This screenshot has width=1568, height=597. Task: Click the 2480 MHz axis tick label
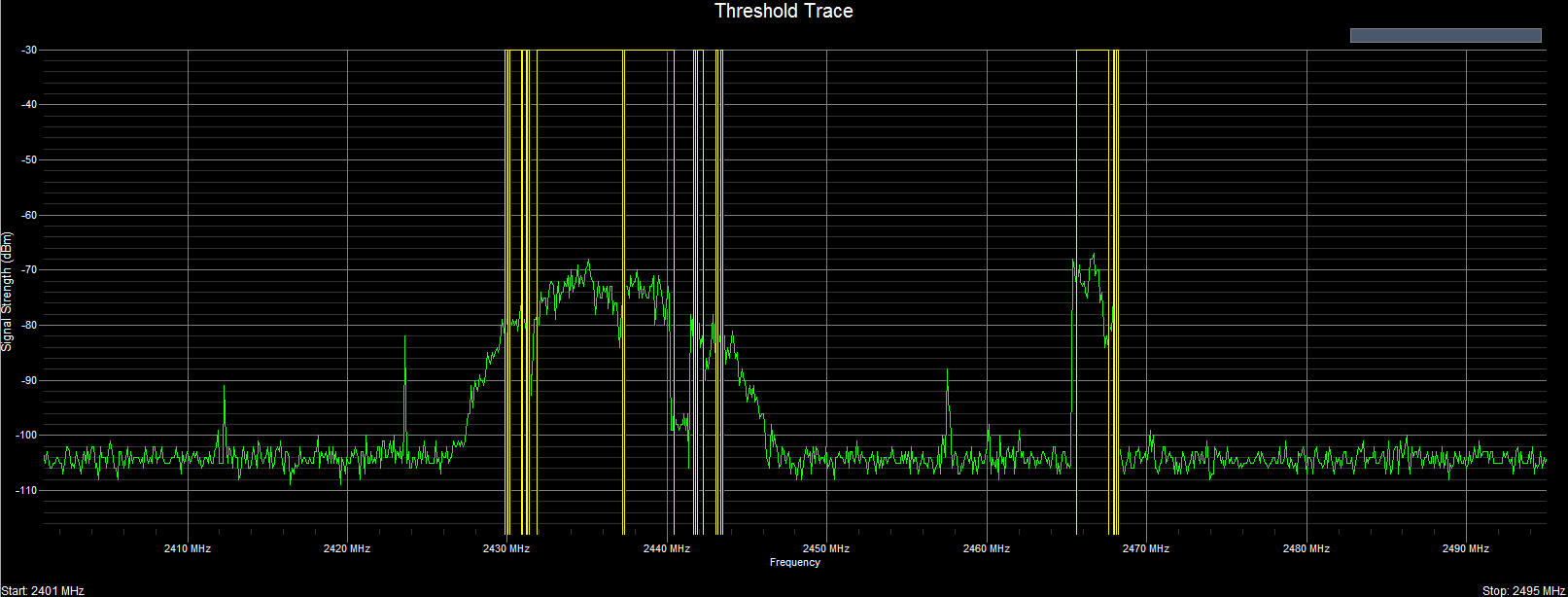click(x=1307, y=548)
